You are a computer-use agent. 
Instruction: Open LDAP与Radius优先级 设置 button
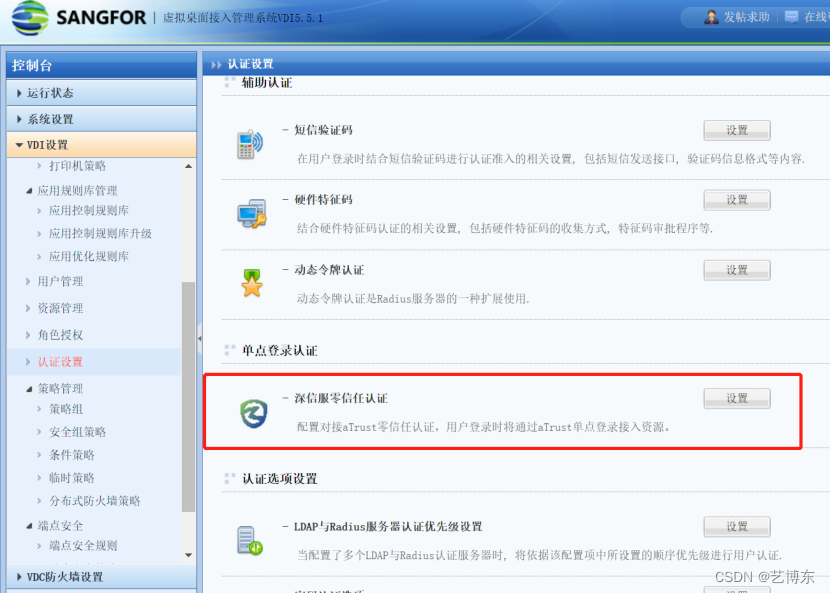[x=737, y=526]
